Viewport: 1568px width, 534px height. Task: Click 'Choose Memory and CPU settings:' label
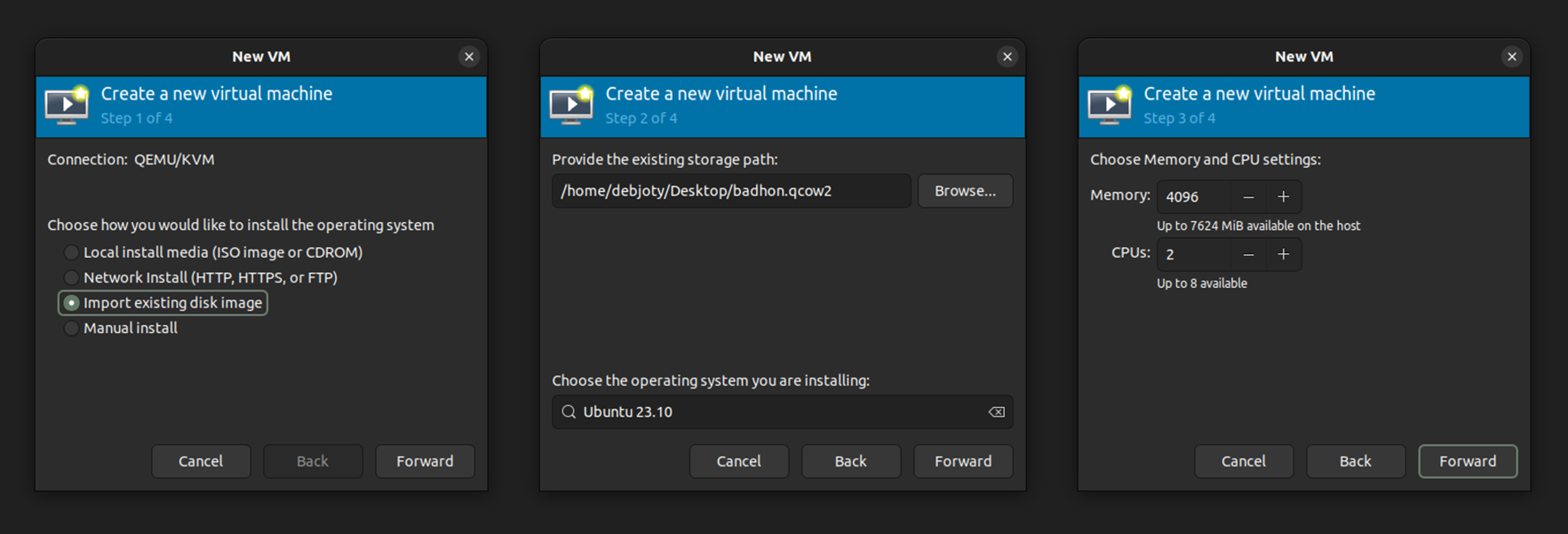point(1206,160)
